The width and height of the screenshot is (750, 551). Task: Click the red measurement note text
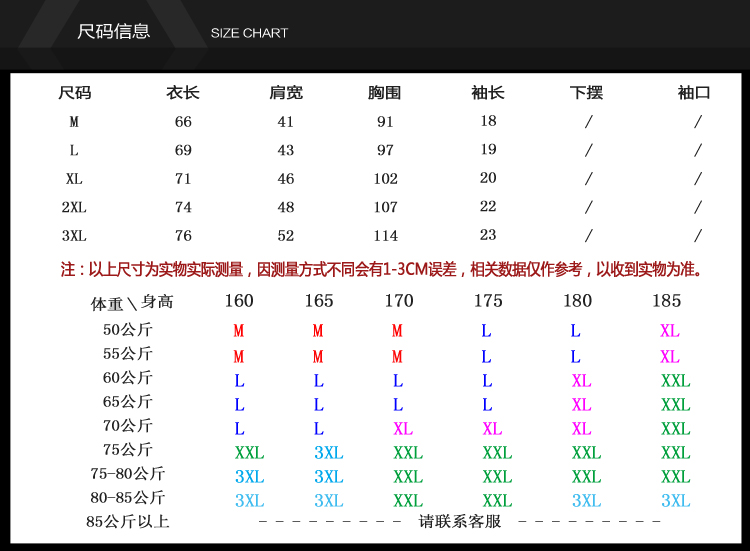tap(381, 269)
